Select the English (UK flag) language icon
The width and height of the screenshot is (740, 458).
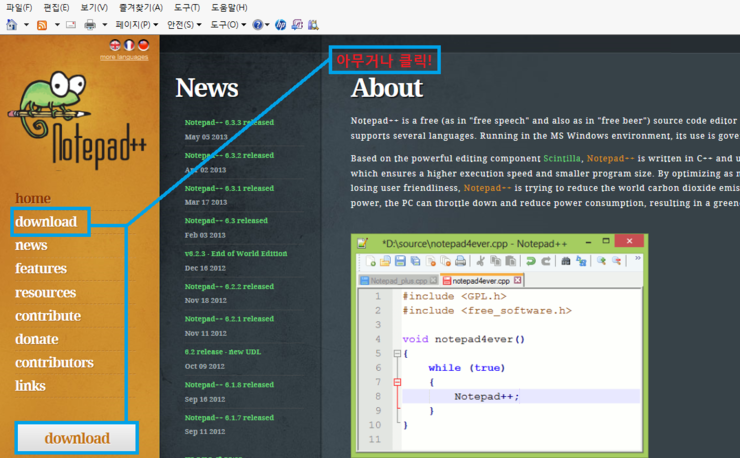tap(115, 45)
